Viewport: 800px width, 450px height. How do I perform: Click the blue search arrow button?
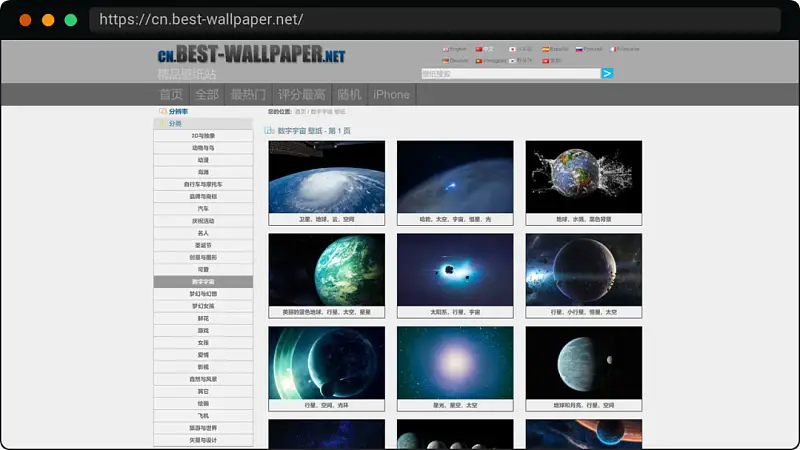coord(607,73)
